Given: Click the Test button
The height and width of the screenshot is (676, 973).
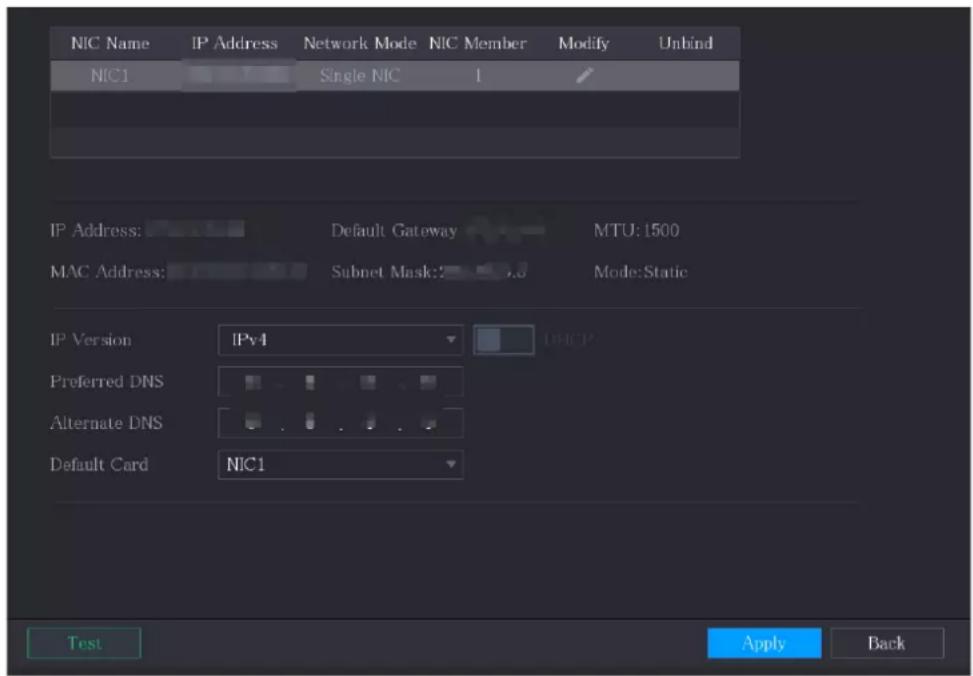Looking at the screenshot, I should (84, 643).
